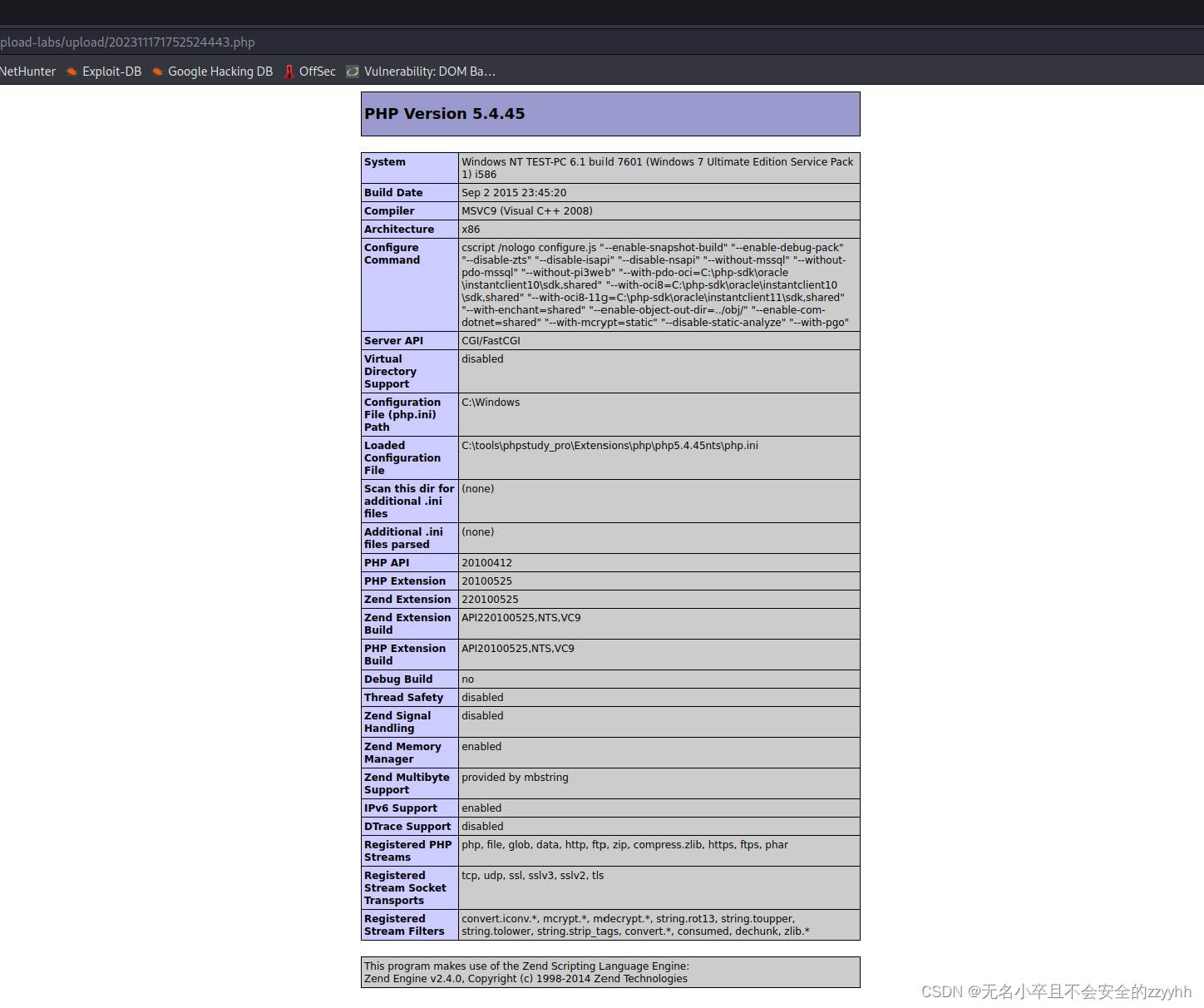This screenshot has width=1204, height=1008.
Task: Select the C:\Windows path value
Action: [491, 403]
